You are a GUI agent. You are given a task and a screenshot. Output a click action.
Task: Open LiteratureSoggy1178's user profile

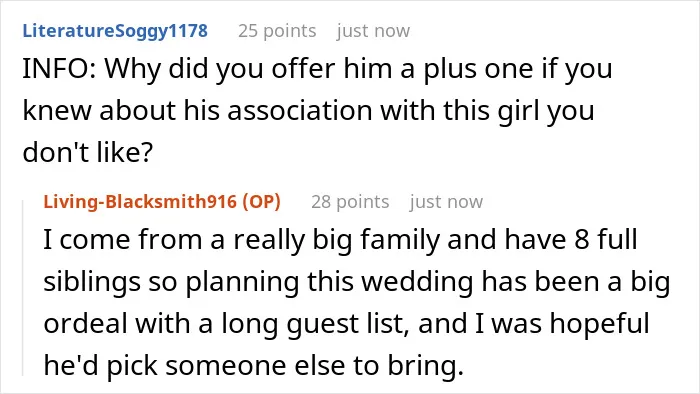pyautogui.click(x=115, y=31)
